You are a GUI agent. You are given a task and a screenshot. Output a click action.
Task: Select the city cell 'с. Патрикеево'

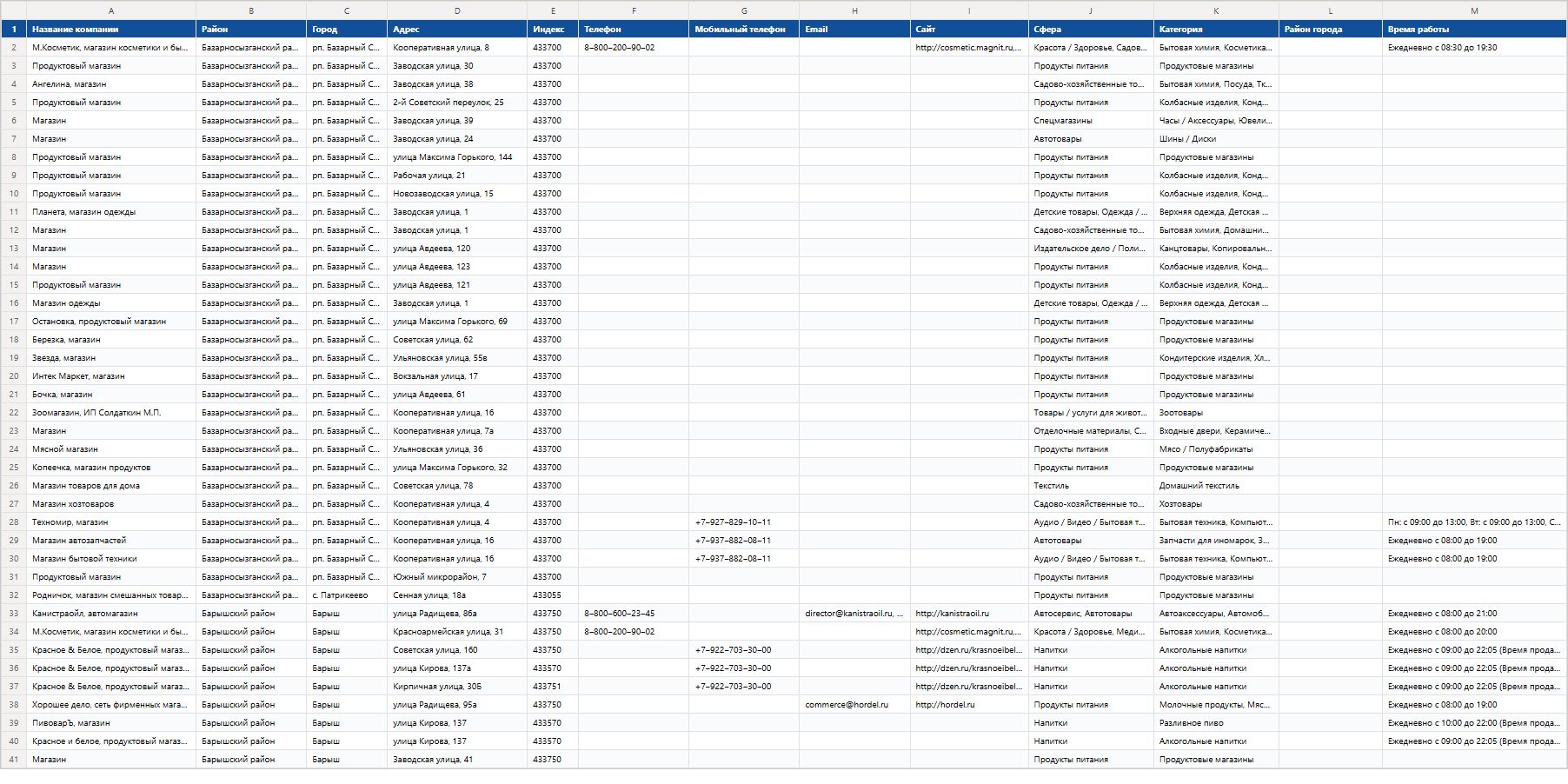click(x=347, y=595)
